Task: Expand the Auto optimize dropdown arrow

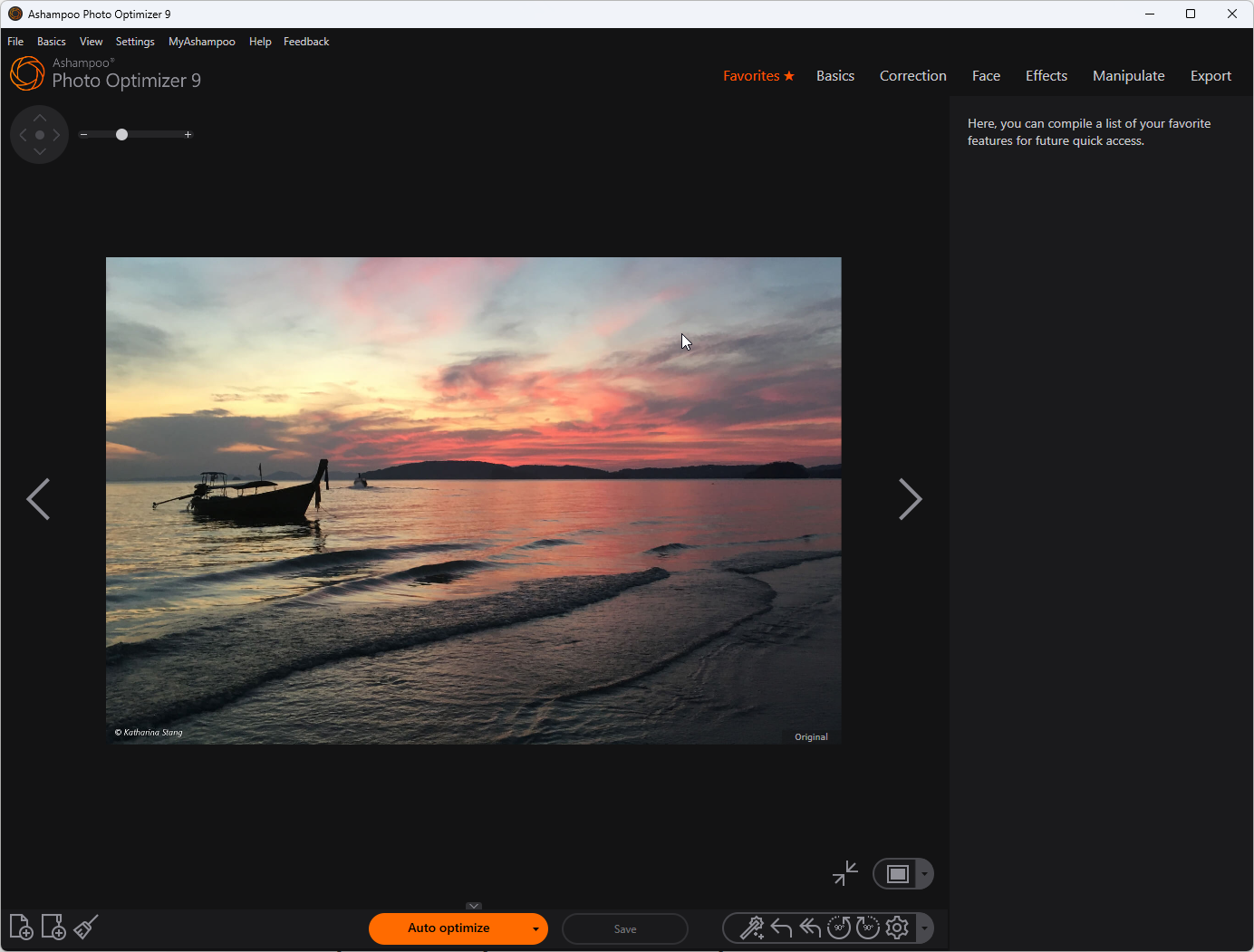Action: [535, 929]
